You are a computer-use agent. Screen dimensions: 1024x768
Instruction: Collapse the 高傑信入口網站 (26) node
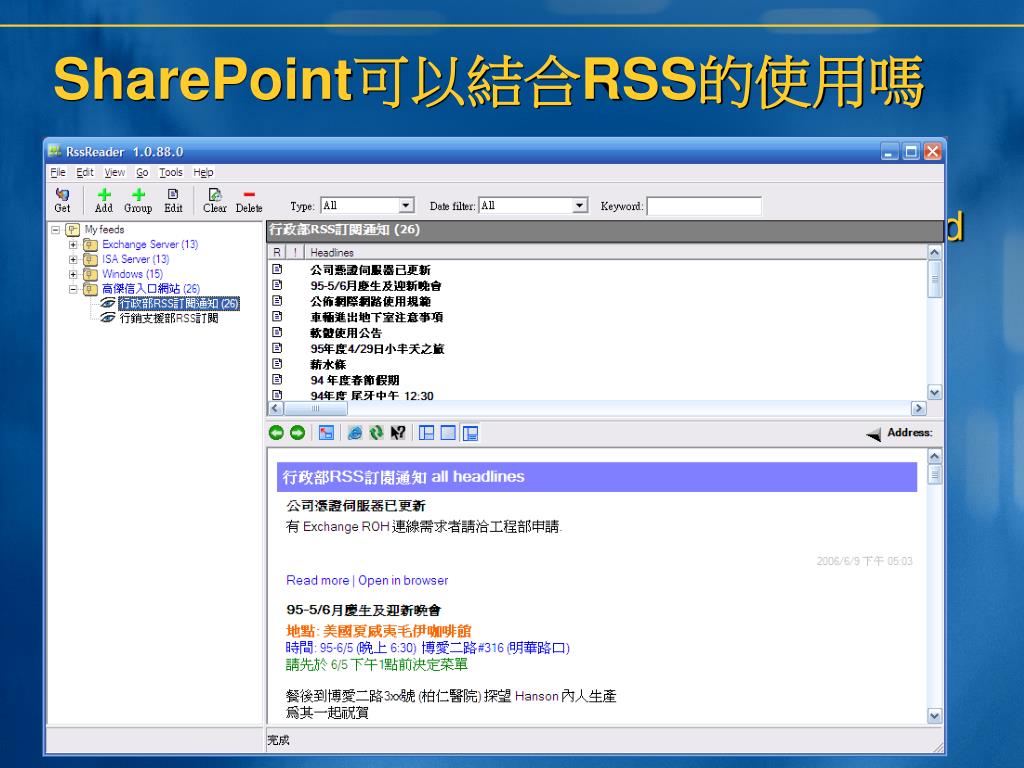pyautogui.click(x=73, y=289)
